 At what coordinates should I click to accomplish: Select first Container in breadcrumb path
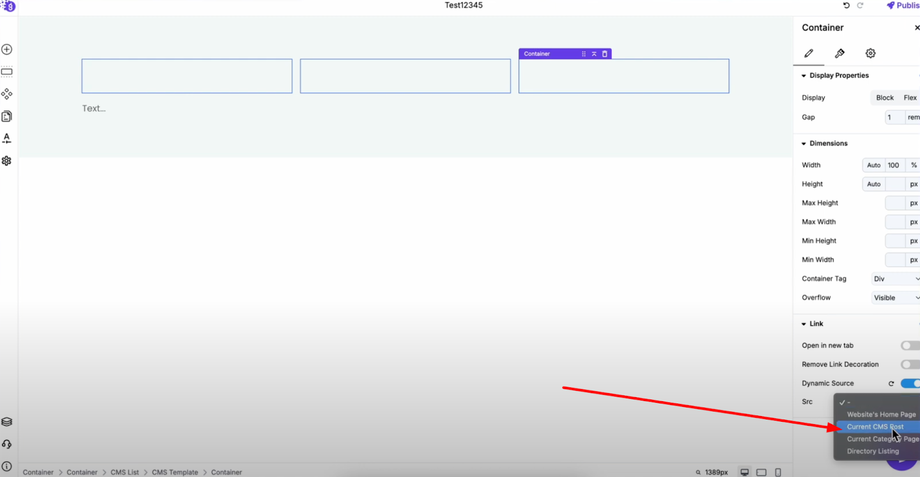(x=38, y=472)
